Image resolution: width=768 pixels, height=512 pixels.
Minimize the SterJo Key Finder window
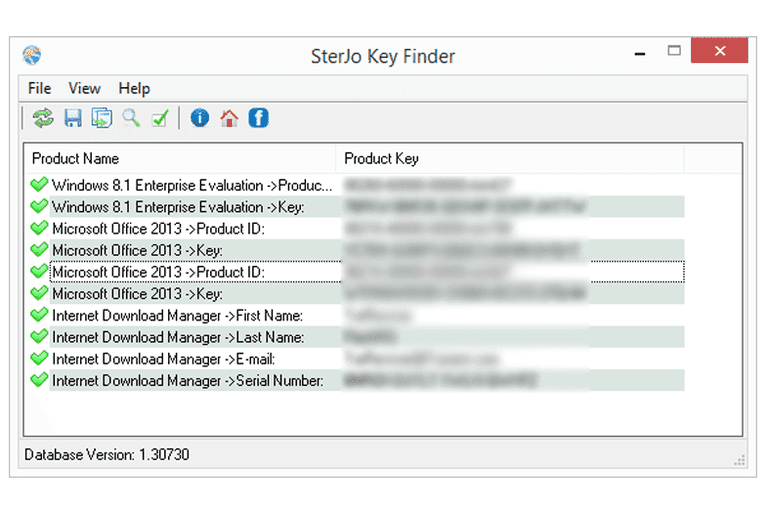640,51
